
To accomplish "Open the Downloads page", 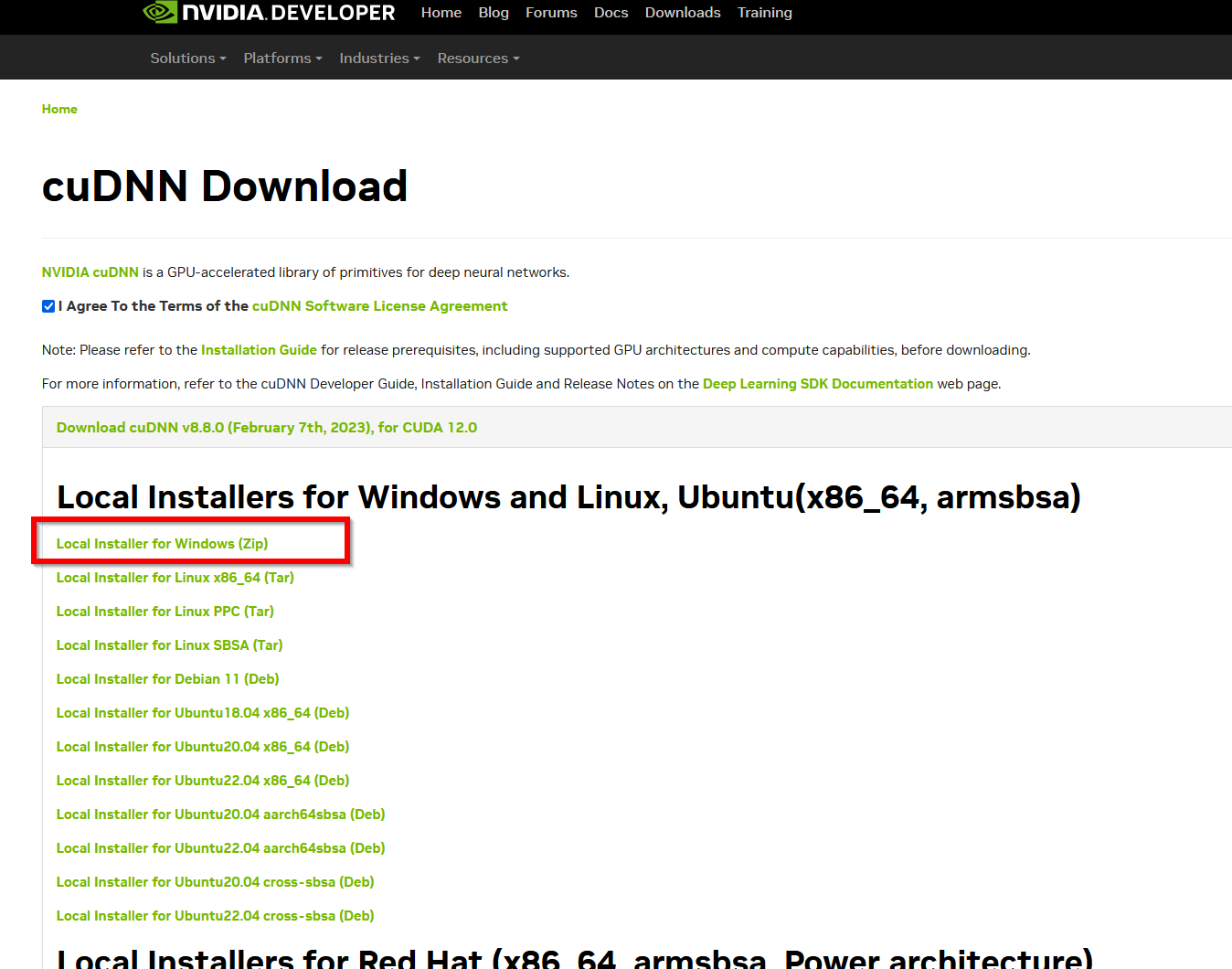I will (683, 13).
